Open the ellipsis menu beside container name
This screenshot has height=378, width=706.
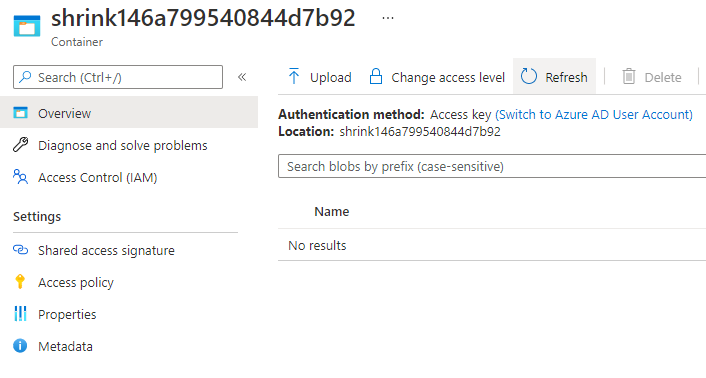pyautogui.click(x=388, y=18)
